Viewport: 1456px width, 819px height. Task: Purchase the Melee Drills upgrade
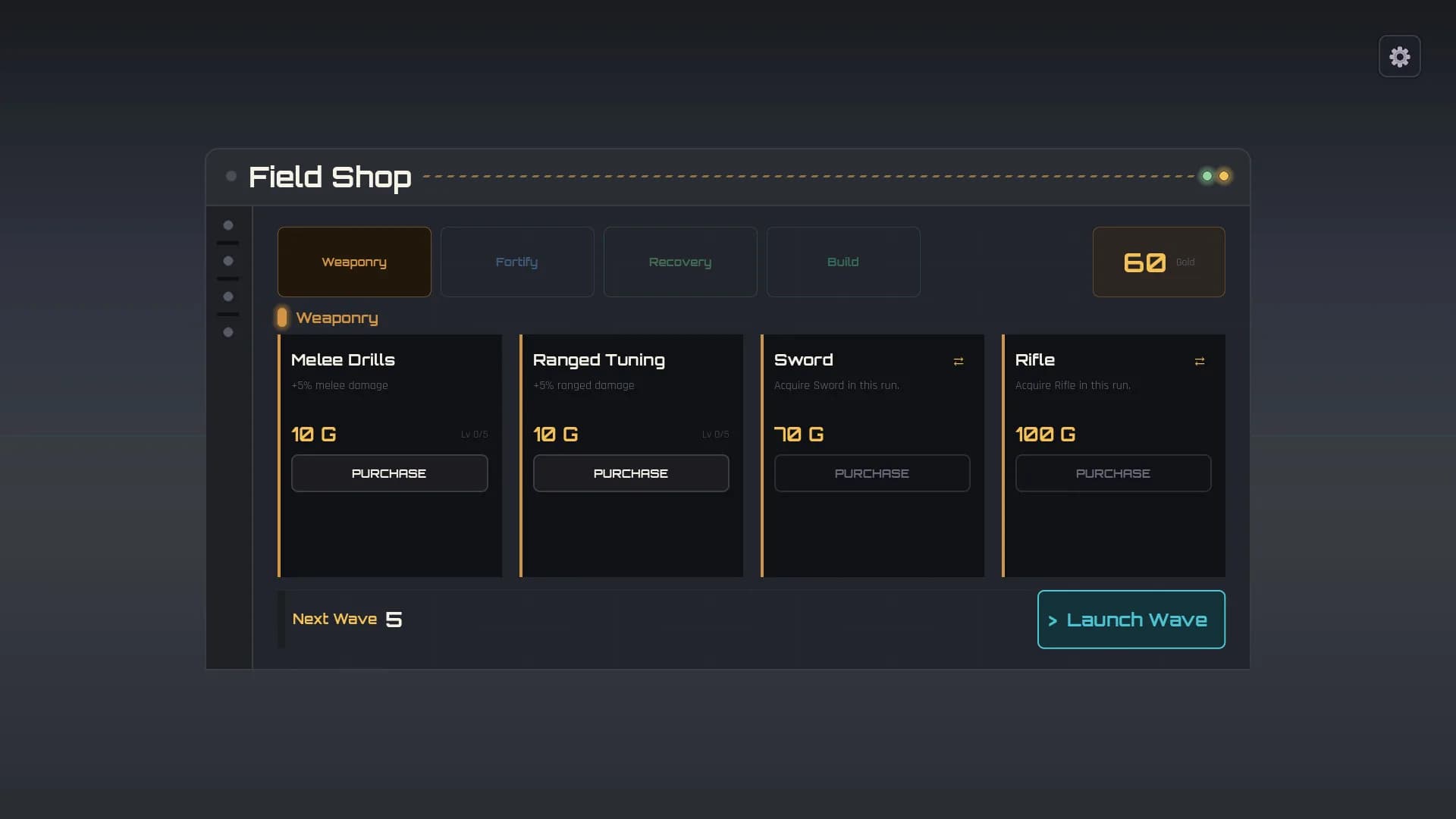[389, 473]
